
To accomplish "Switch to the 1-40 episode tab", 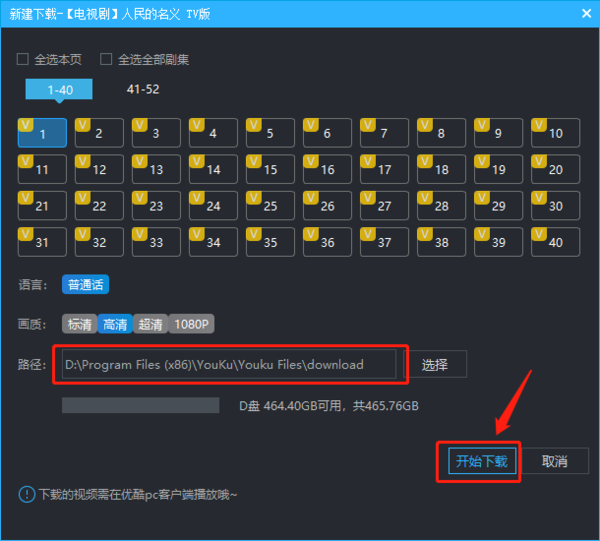I will coord(59,90).
